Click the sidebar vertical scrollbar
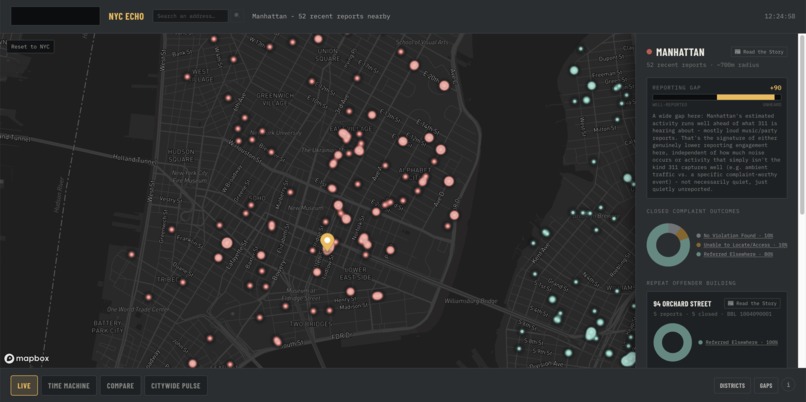Screen dimensions: 806x402 click(801, 123)
